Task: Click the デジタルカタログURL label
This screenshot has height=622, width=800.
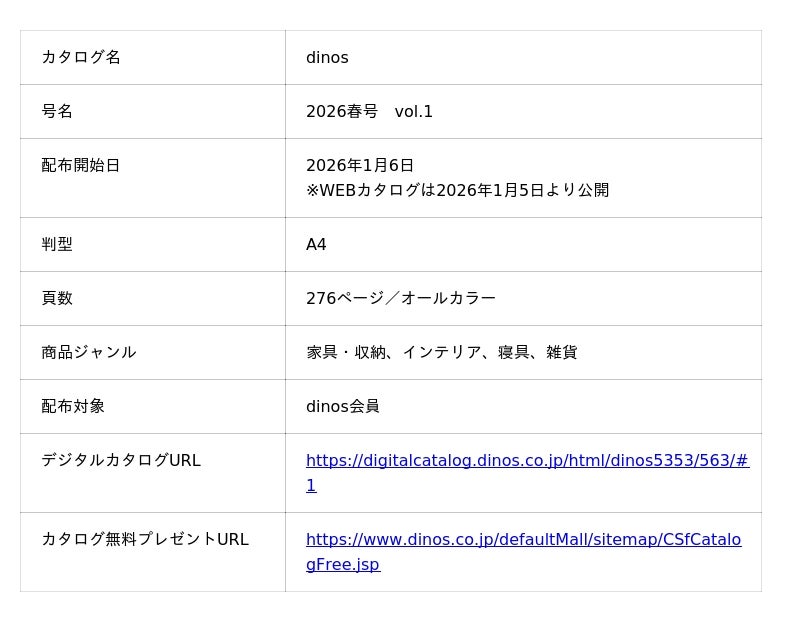Action: coord(121,460)
